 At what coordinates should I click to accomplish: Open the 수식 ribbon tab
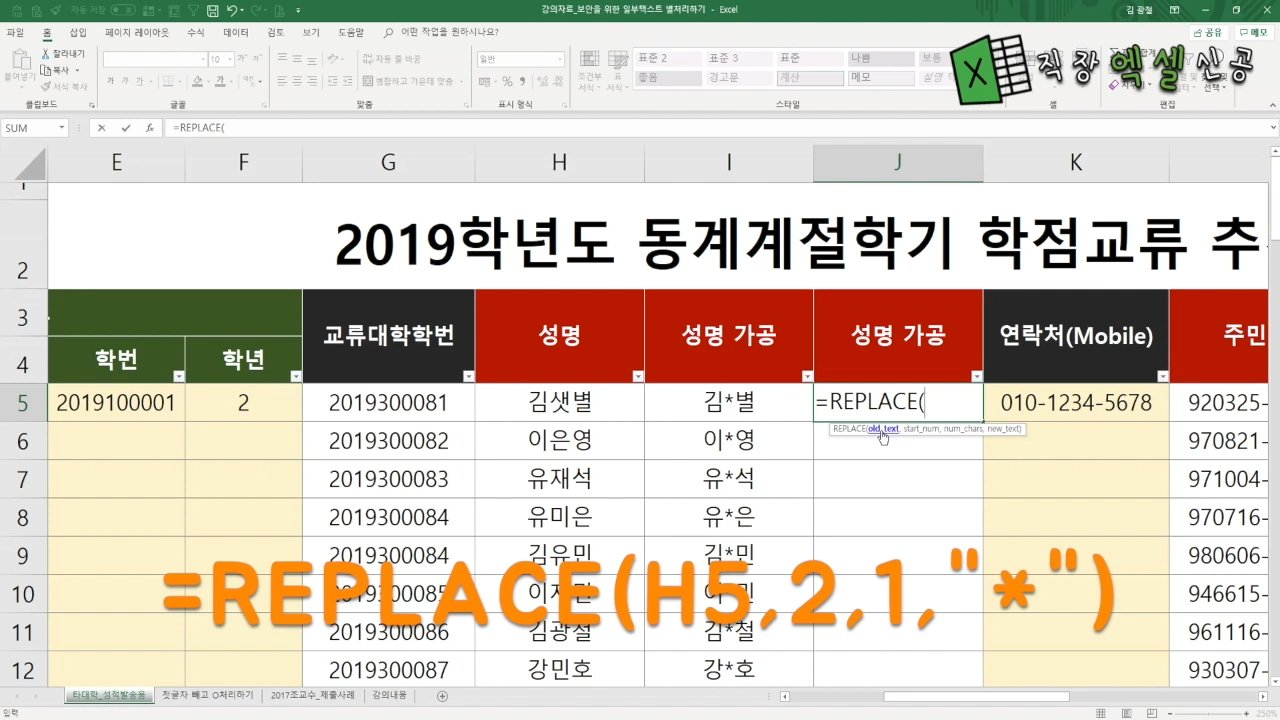[x=196, y=32]
